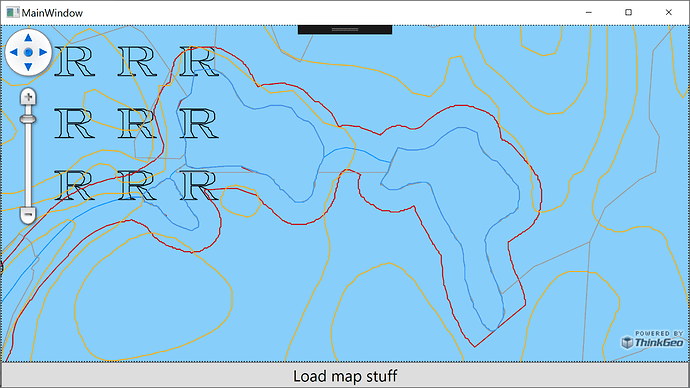Maximize the MainWindow window
Screen dimensions: 690x388
(x=628, y=12)
